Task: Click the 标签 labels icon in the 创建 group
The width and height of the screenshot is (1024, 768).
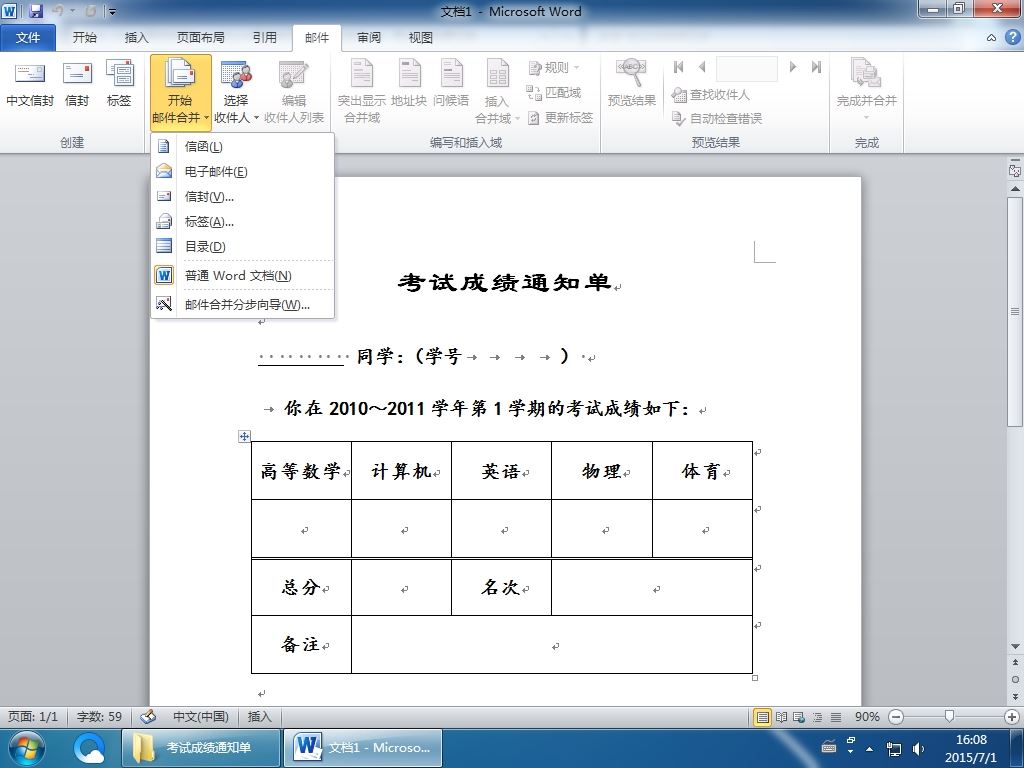Action: [x=119, y=83]
